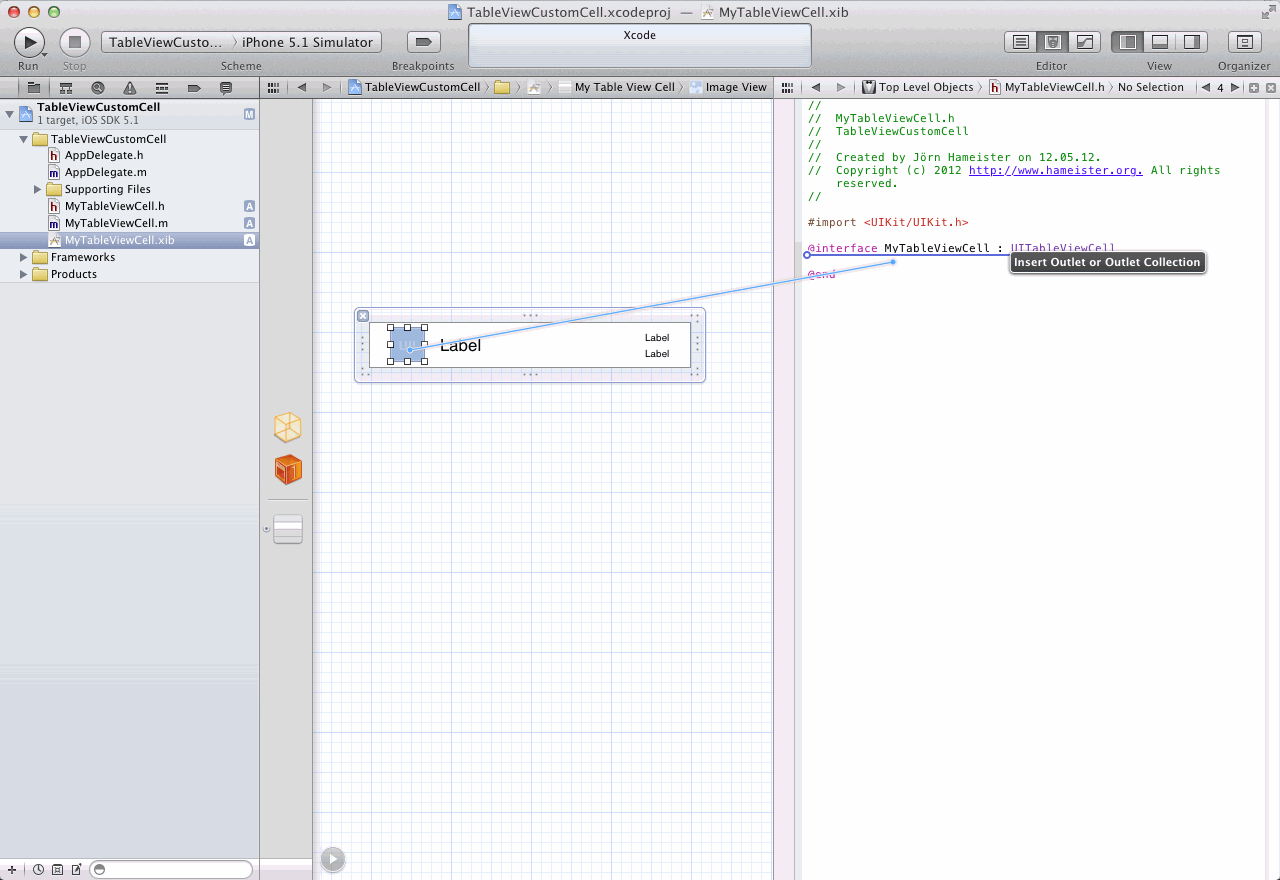Switch to the Standard editor view
The image size is (1280, 880).
(x=1020, y=42)
